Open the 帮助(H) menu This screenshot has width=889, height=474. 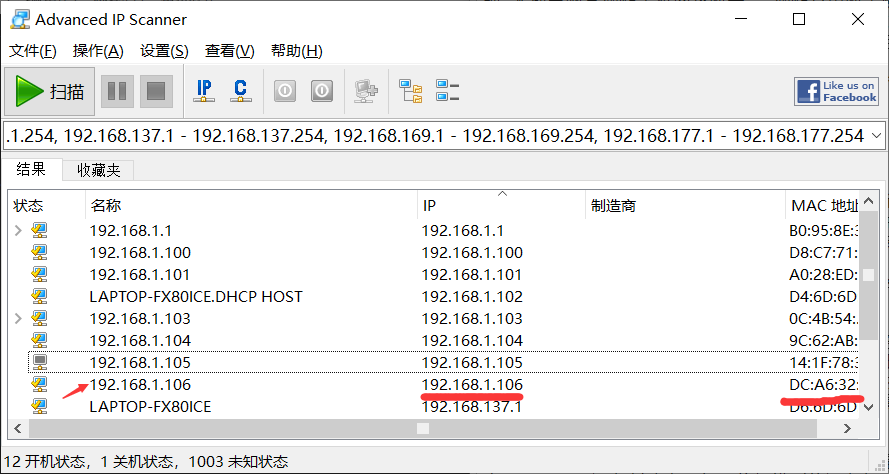(x=297, y=51)
